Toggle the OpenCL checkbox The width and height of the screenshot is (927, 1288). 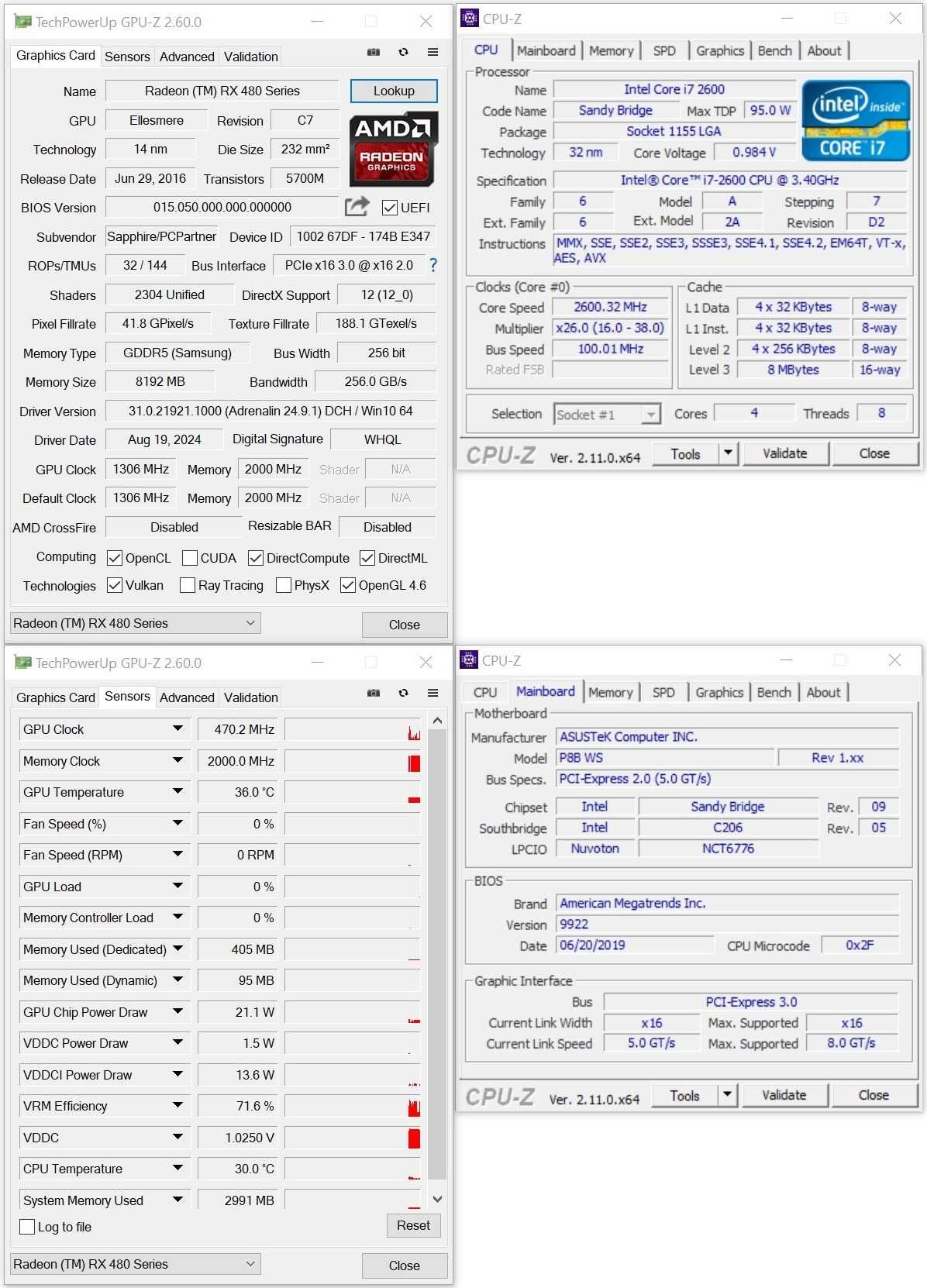tap(115, 558)
